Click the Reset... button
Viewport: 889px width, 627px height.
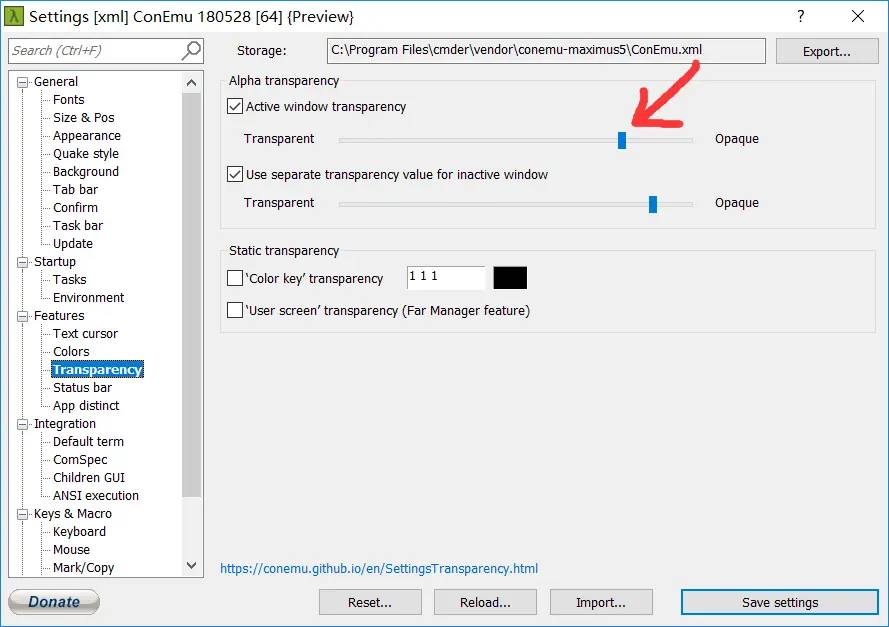click(370, 603)
